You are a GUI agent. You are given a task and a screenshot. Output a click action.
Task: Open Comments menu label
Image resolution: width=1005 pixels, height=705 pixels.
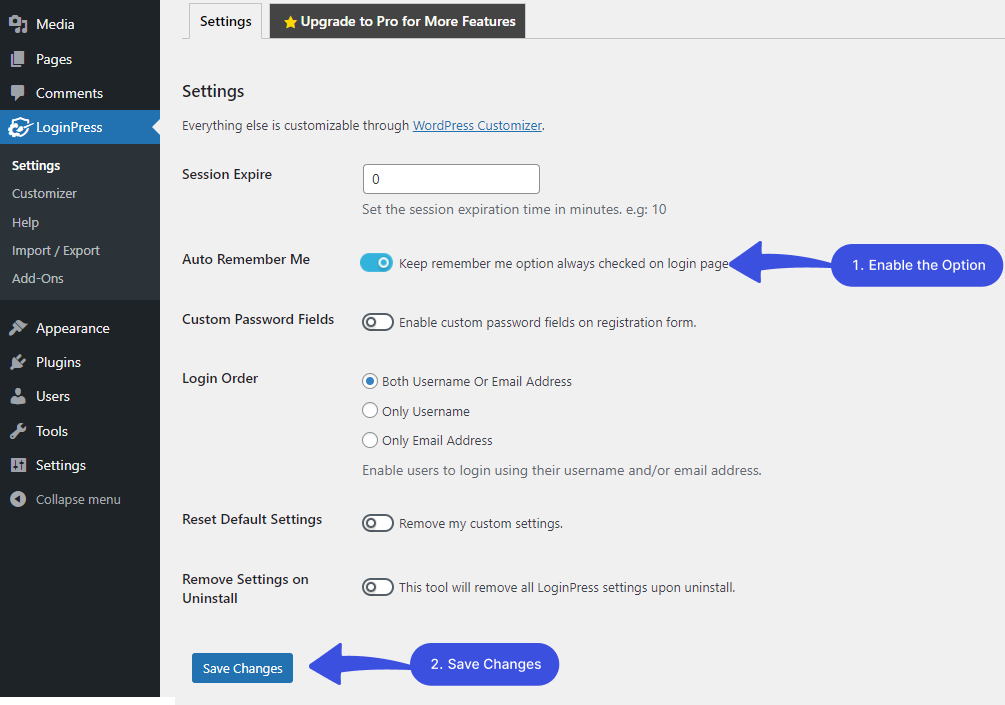69,93
